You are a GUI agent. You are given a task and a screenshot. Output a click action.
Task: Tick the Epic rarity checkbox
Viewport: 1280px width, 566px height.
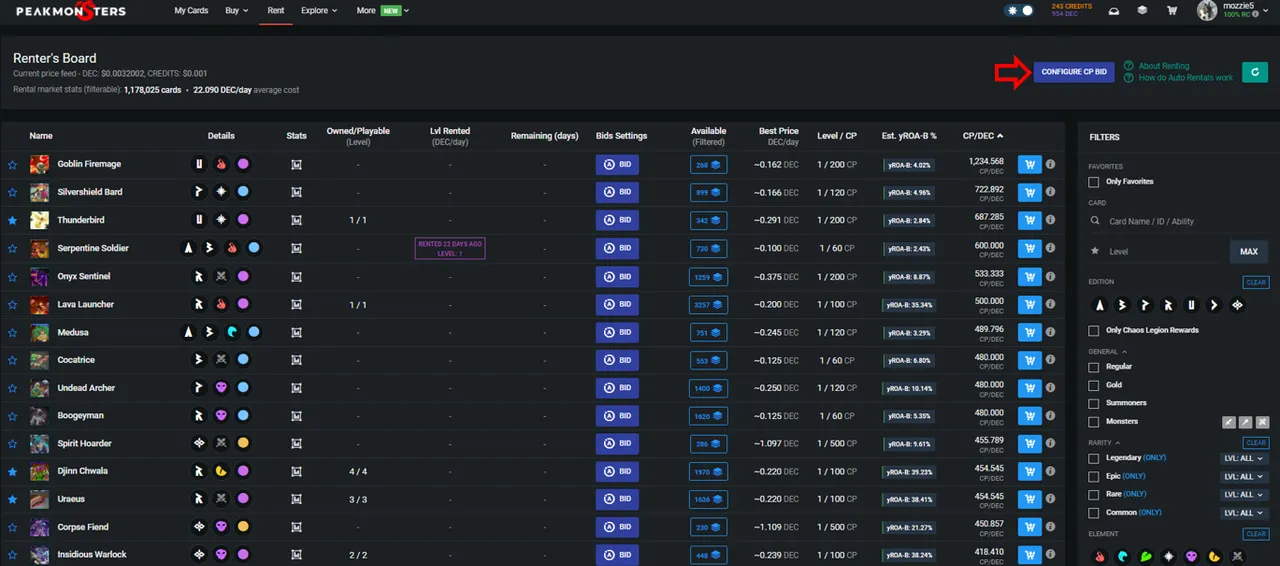1094,477
